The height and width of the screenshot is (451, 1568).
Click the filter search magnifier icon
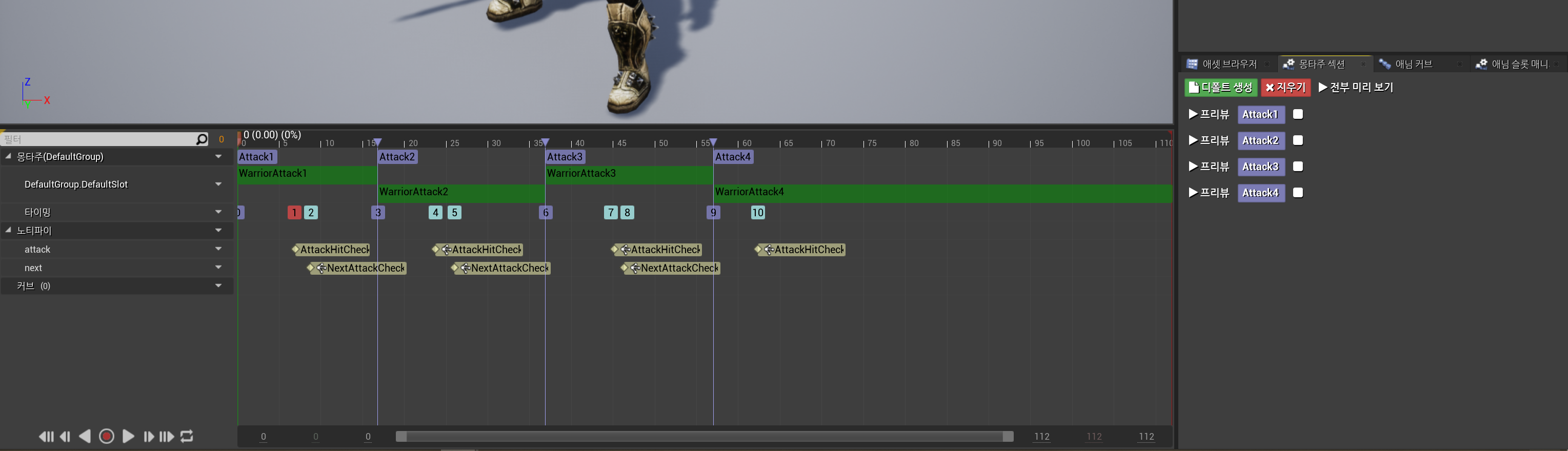pyautogui.click(x=202, y=139)
